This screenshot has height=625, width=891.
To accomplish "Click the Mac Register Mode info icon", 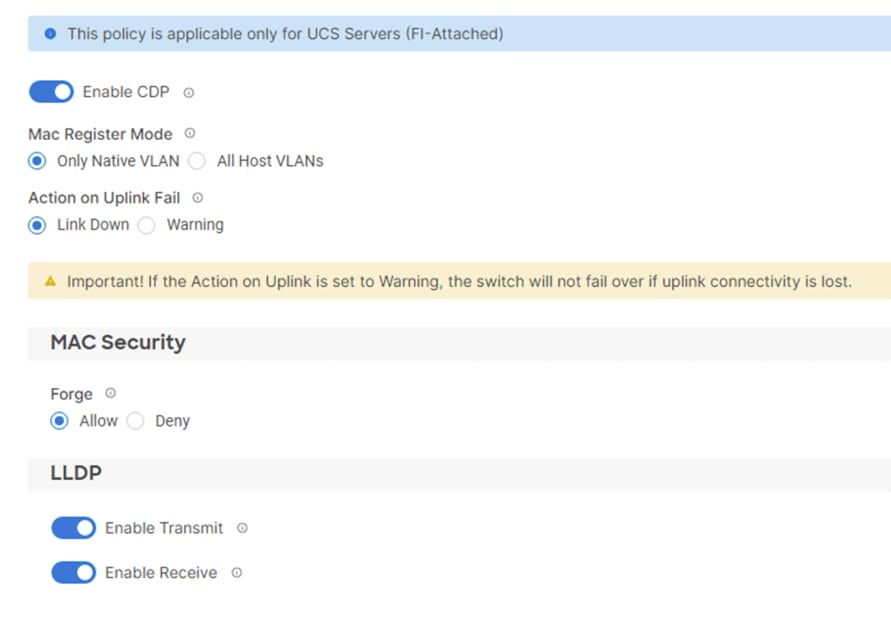I will coord(190,133).
